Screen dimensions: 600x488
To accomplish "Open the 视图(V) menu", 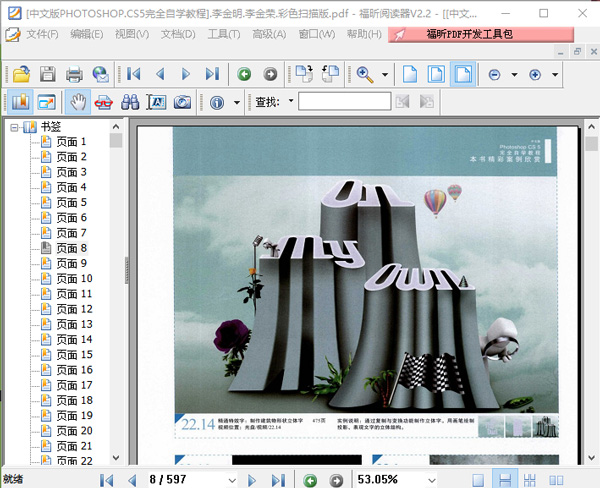I will (132, 34).
